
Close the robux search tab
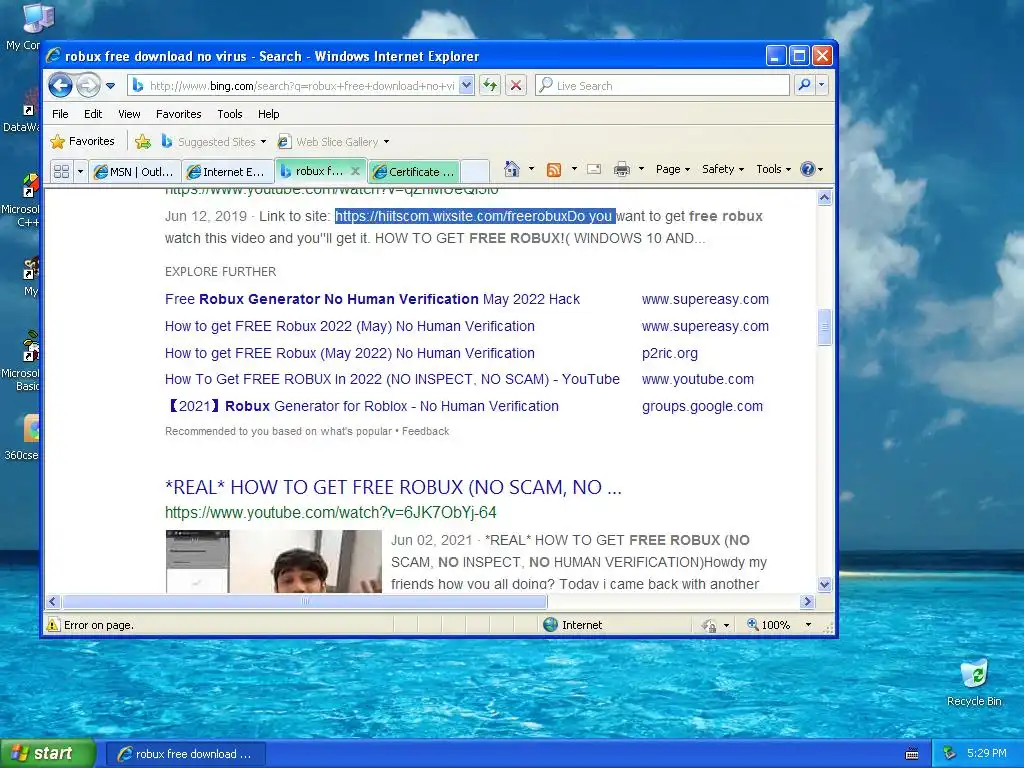(x=355, y=171)
